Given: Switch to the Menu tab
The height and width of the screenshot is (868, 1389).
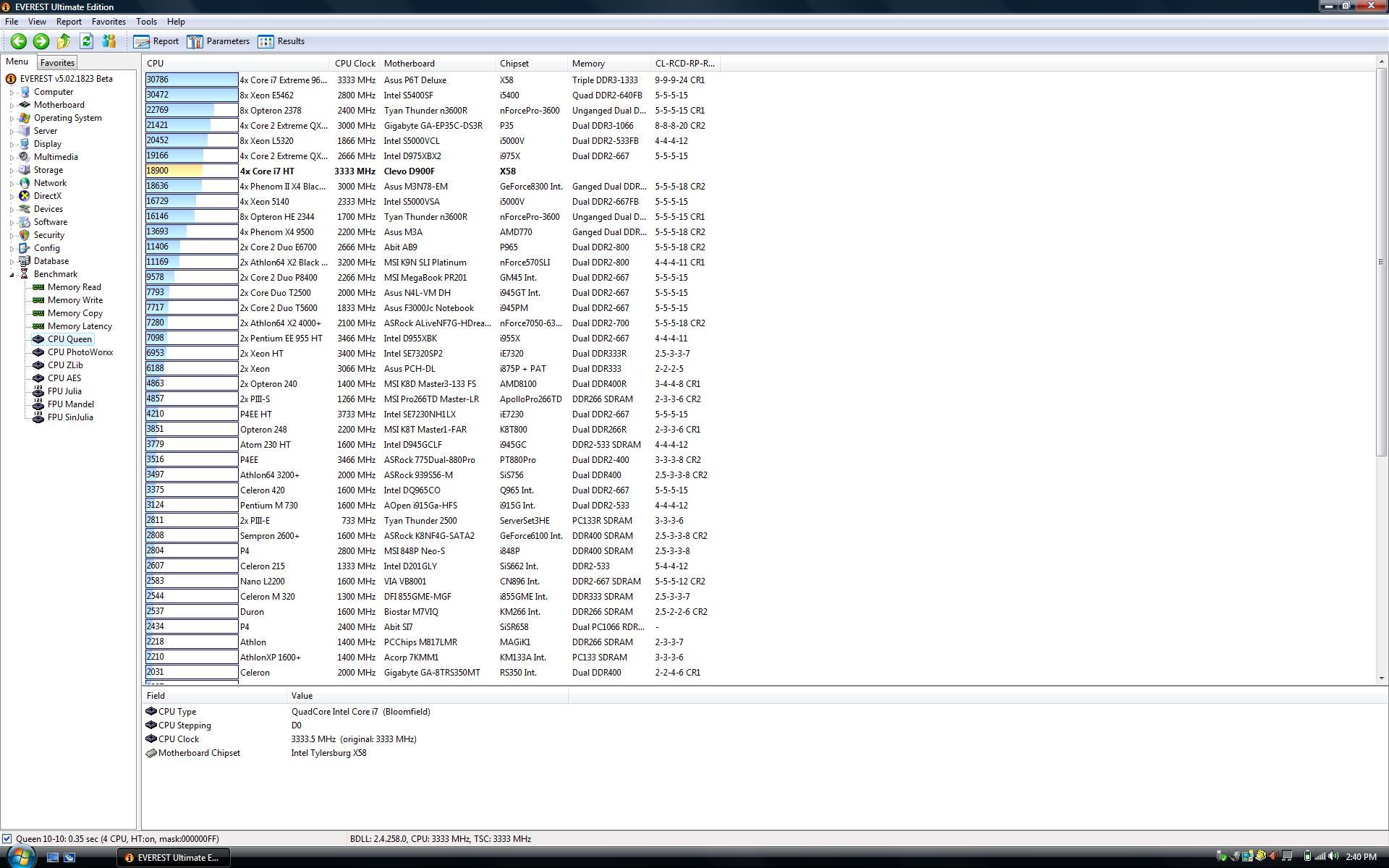Looking at the screenshot, I should [17, 62].
